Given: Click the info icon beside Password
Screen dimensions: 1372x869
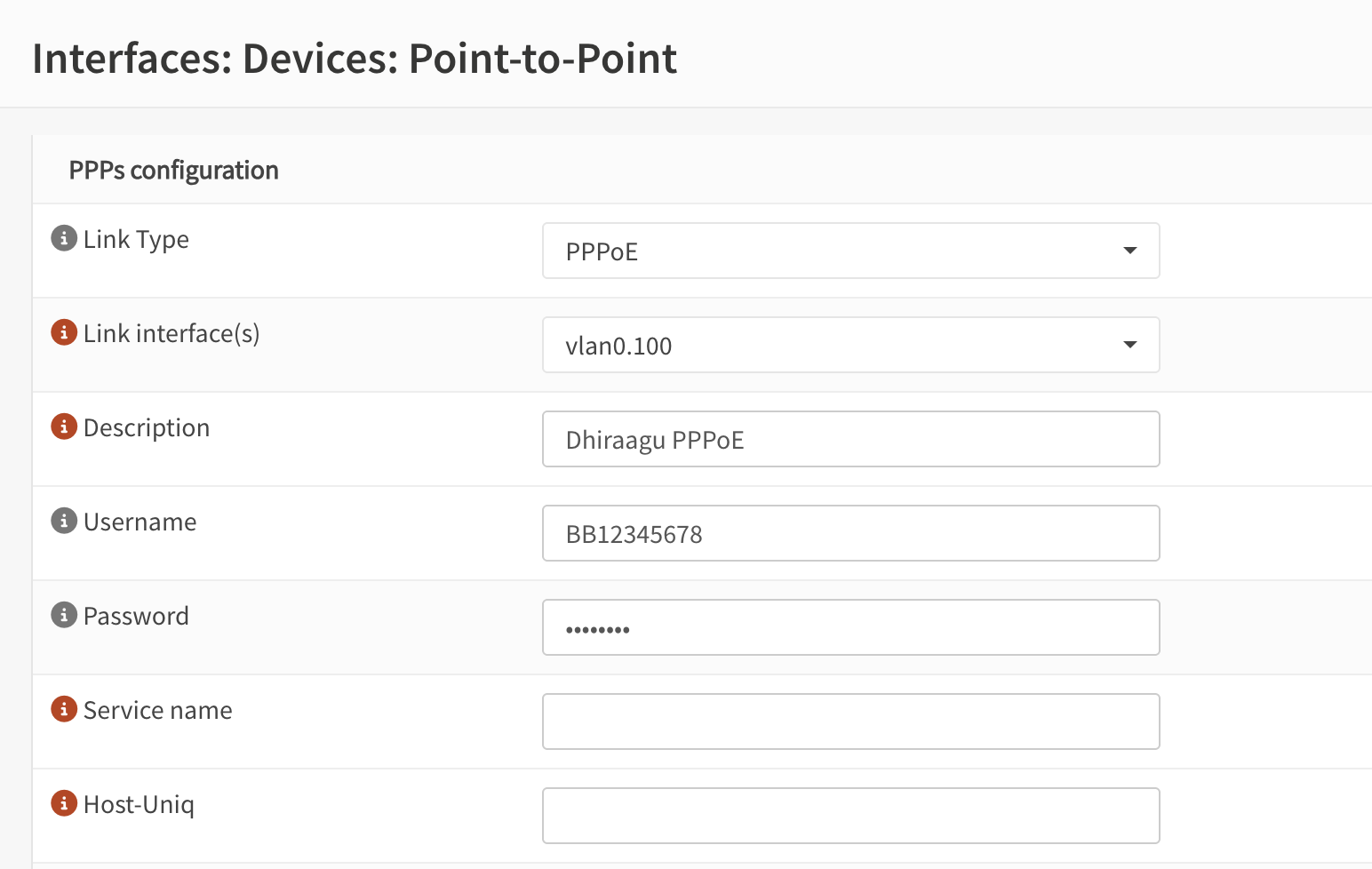Looking at the screenshot, I should pos(63,614).
